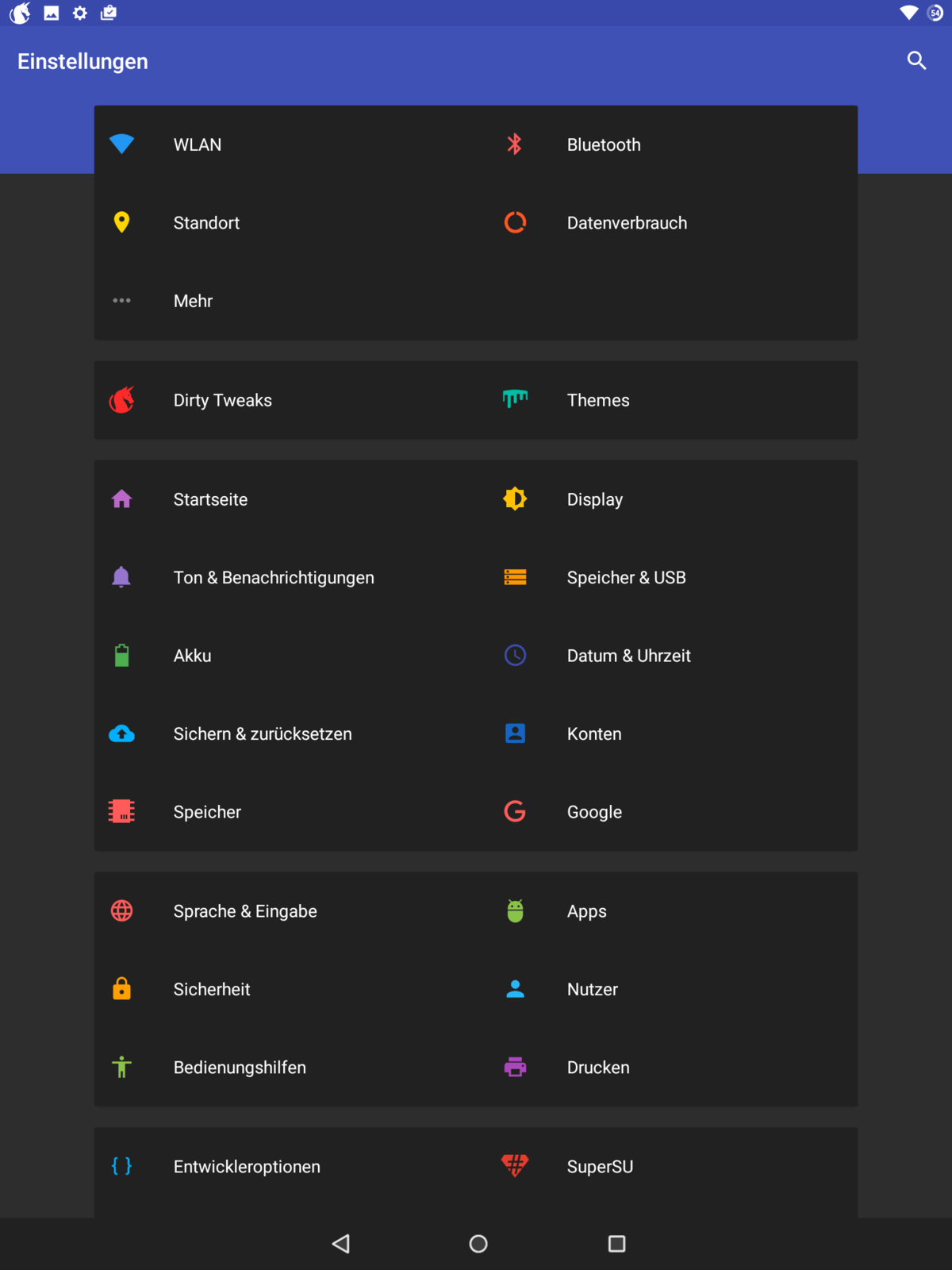
Task: Tap the SuperSU icon
Action: pos(515,1166)
